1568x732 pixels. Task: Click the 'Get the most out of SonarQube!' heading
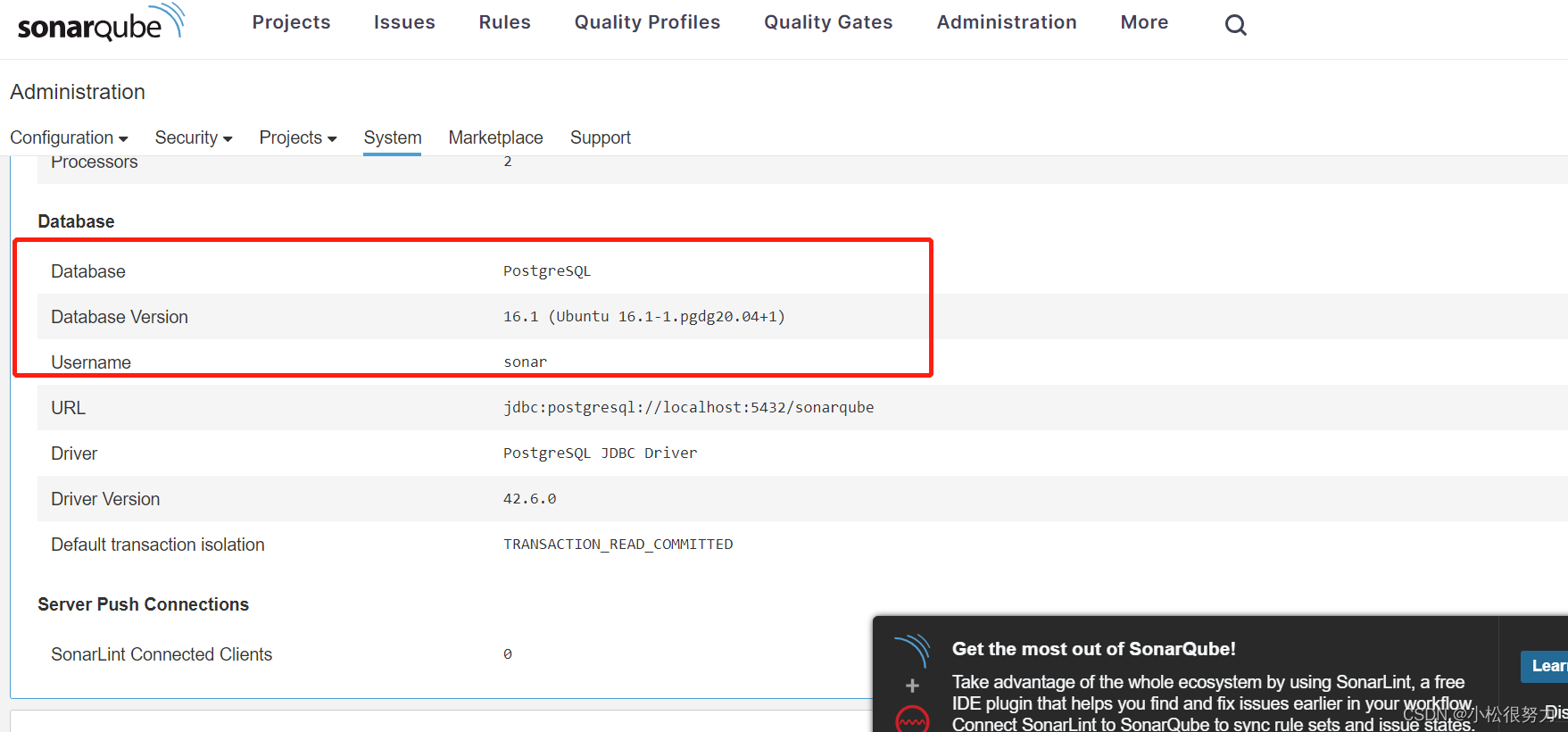1094,649
